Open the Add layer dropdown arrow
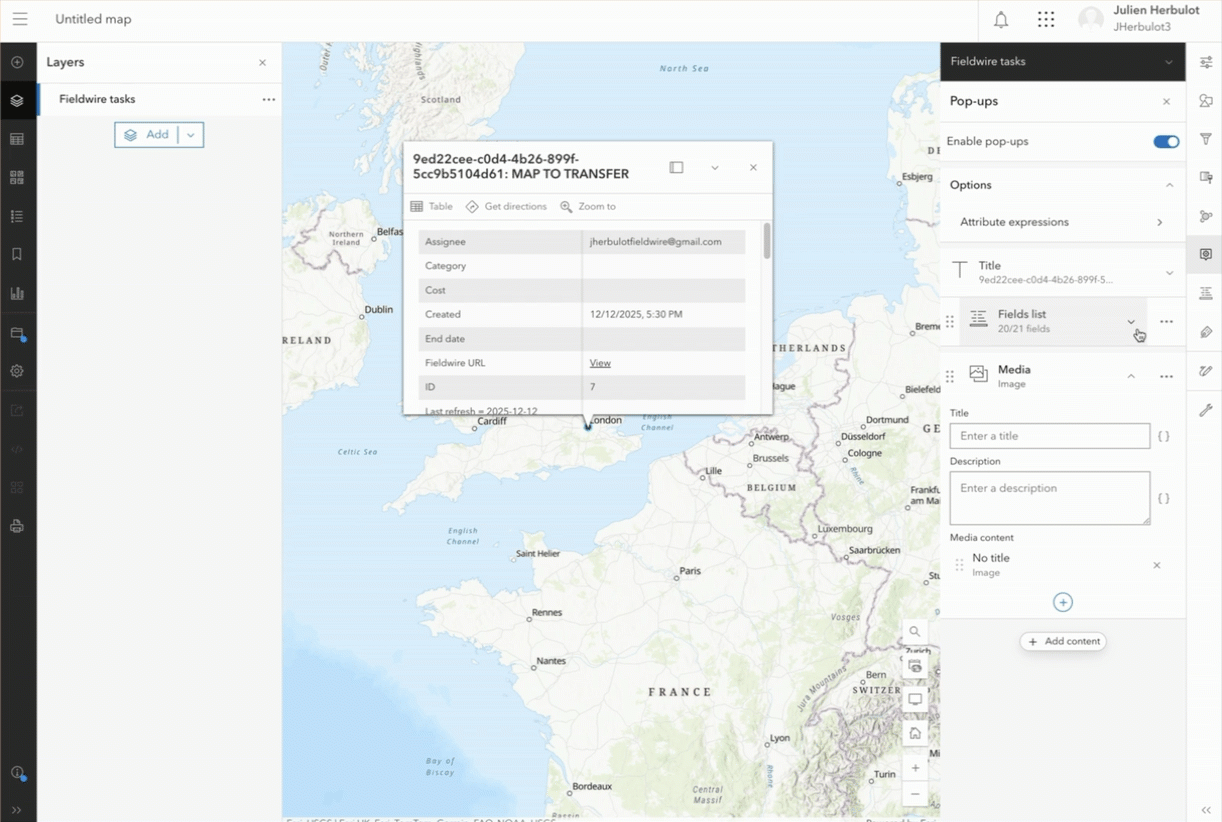This screenshot has height=822, width=1222. (191, 135)
